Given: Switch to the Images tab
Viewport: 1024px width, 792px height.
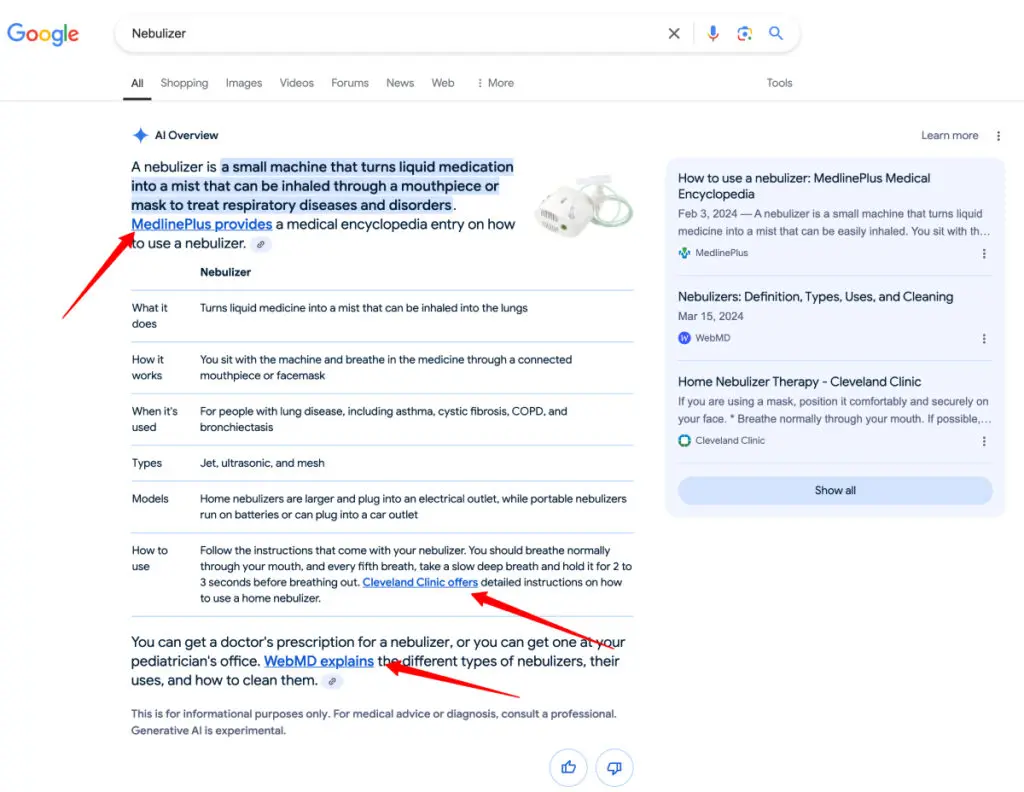Looking at the screenshot, I should click(244, 83).
